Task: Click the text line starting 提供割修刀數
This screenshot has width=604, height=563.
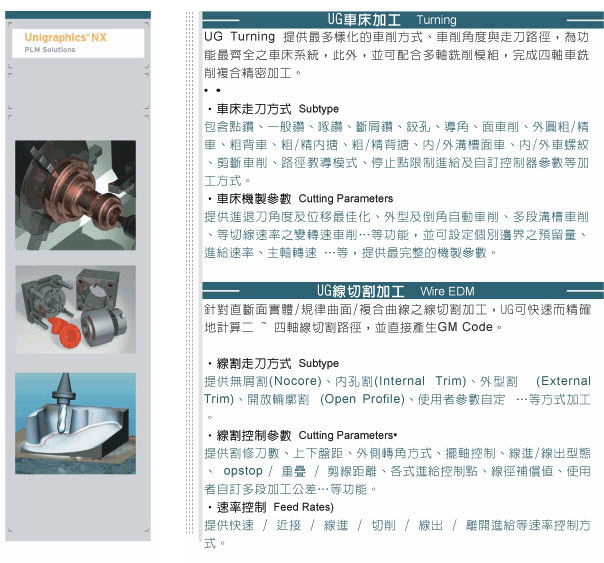Action: tap(397, 453)
